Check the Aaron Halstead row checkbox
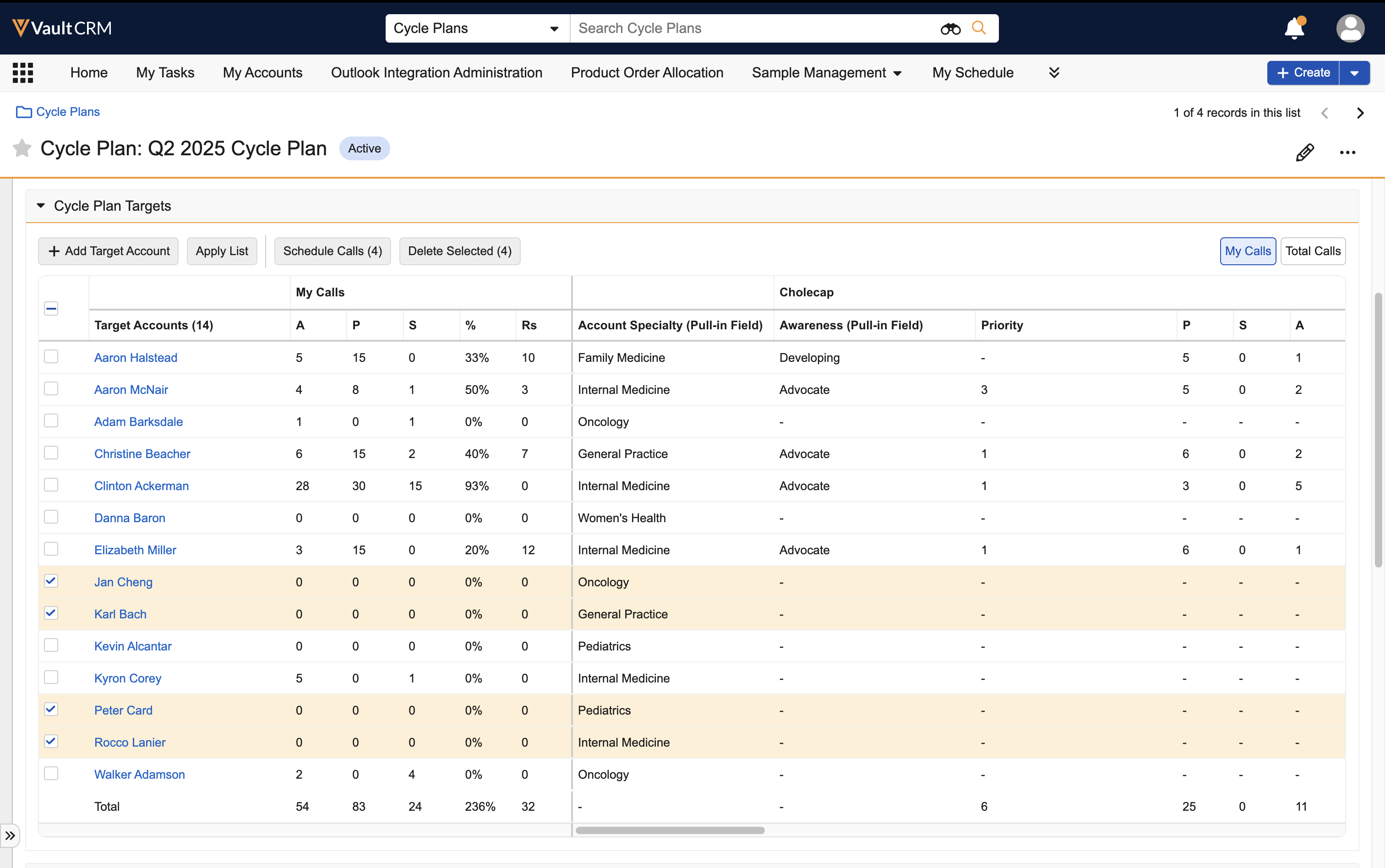 tap(51, 356)
